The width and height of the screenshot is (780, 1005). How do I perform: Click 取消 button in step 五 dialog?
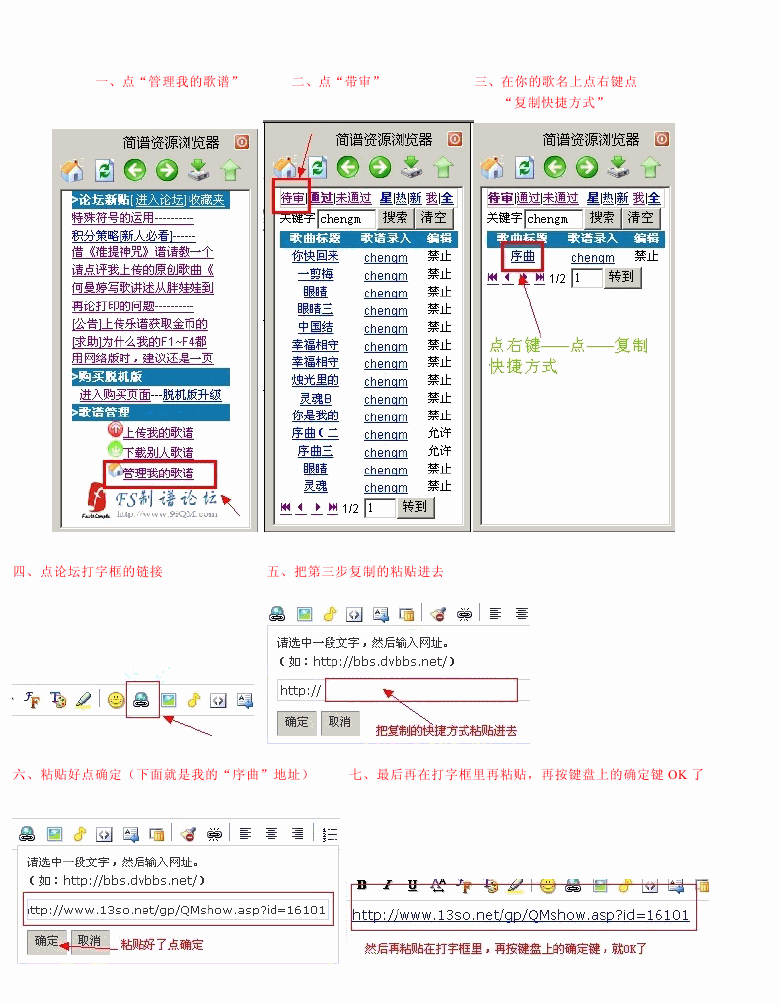tap(340, 722)
